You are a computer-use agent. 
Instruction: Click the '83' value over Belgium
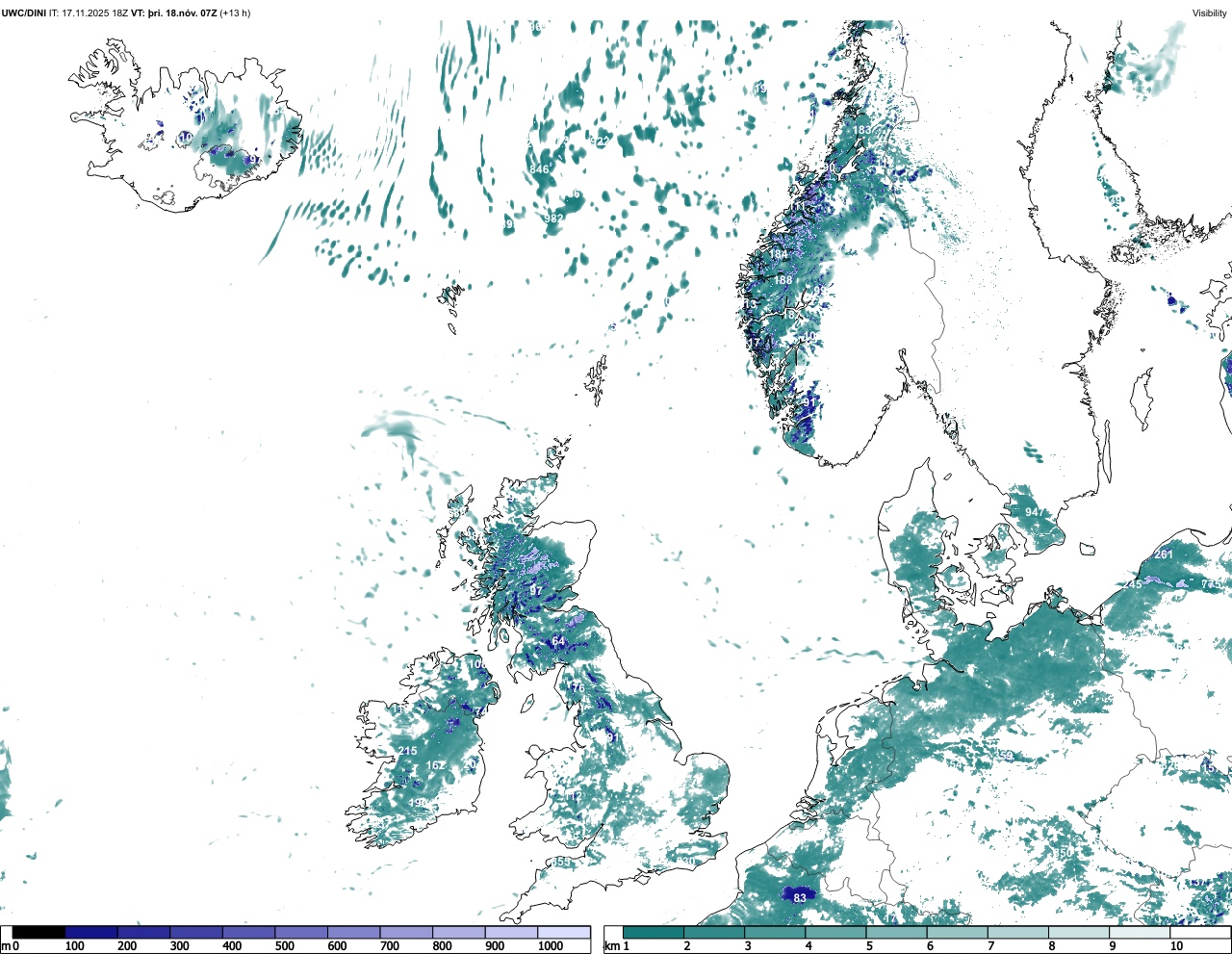pyautogui.click(x=800, y=898)
